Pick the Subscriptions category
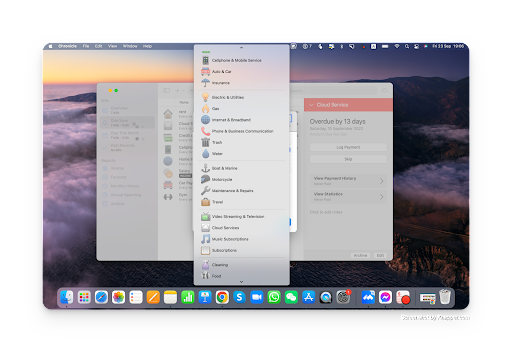512x363 pixels. [242, 250]
